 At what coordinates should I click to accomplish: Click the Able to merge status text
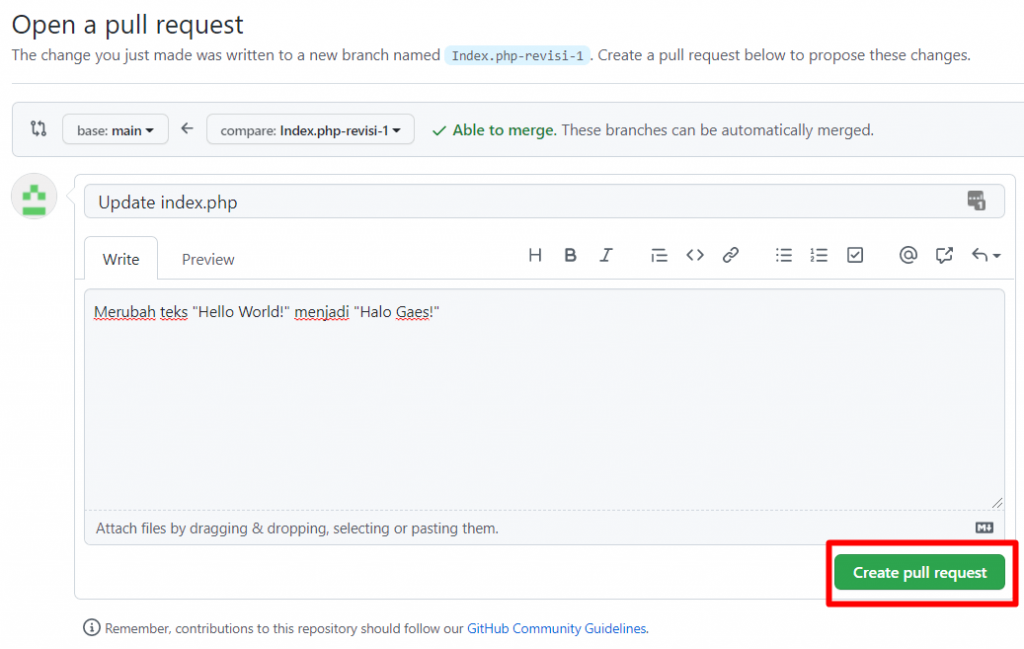coord(504,130)
